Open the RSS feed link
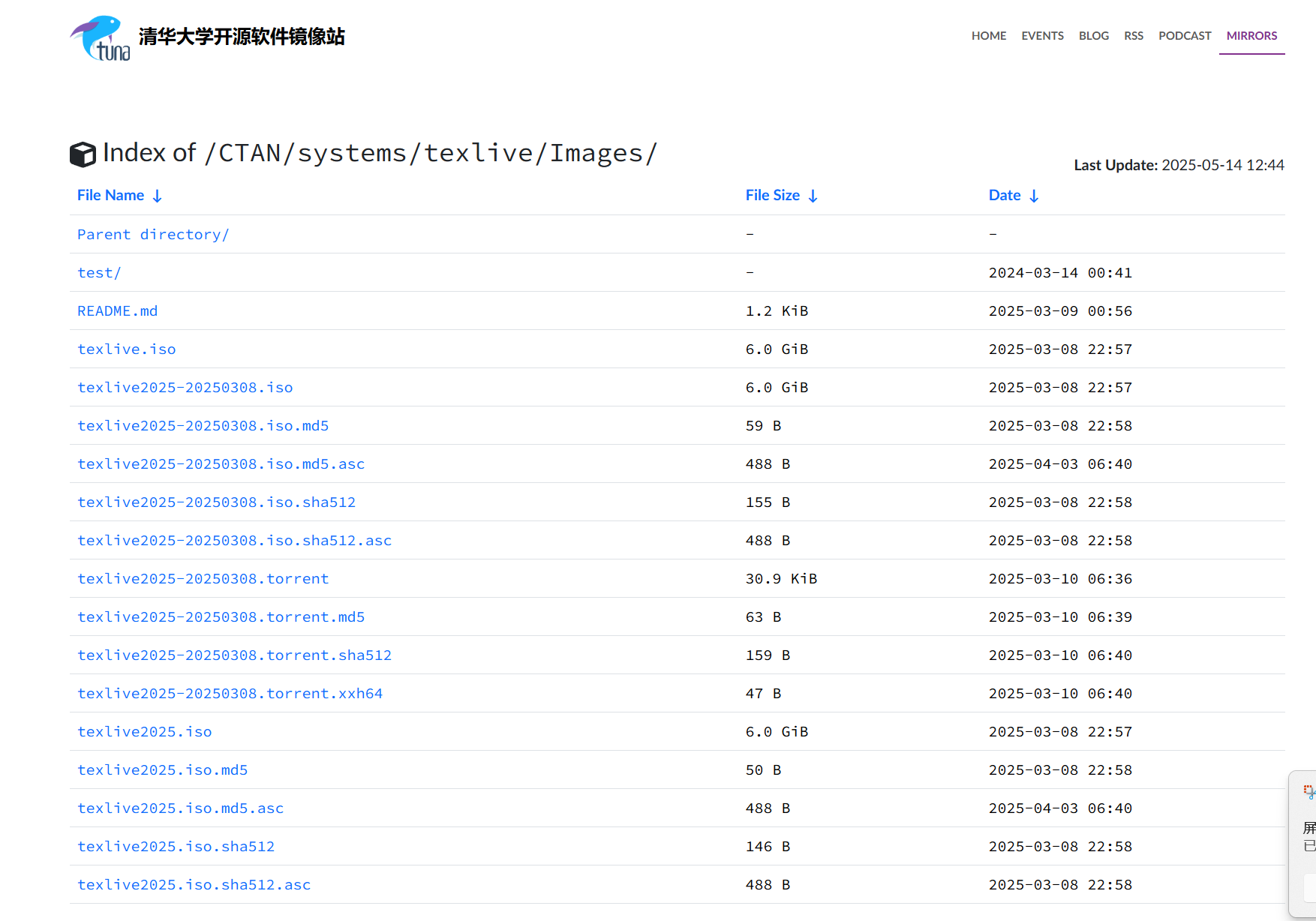Image resolution: width=1316 pixels, height=921 pixels. coord(1133,36)
